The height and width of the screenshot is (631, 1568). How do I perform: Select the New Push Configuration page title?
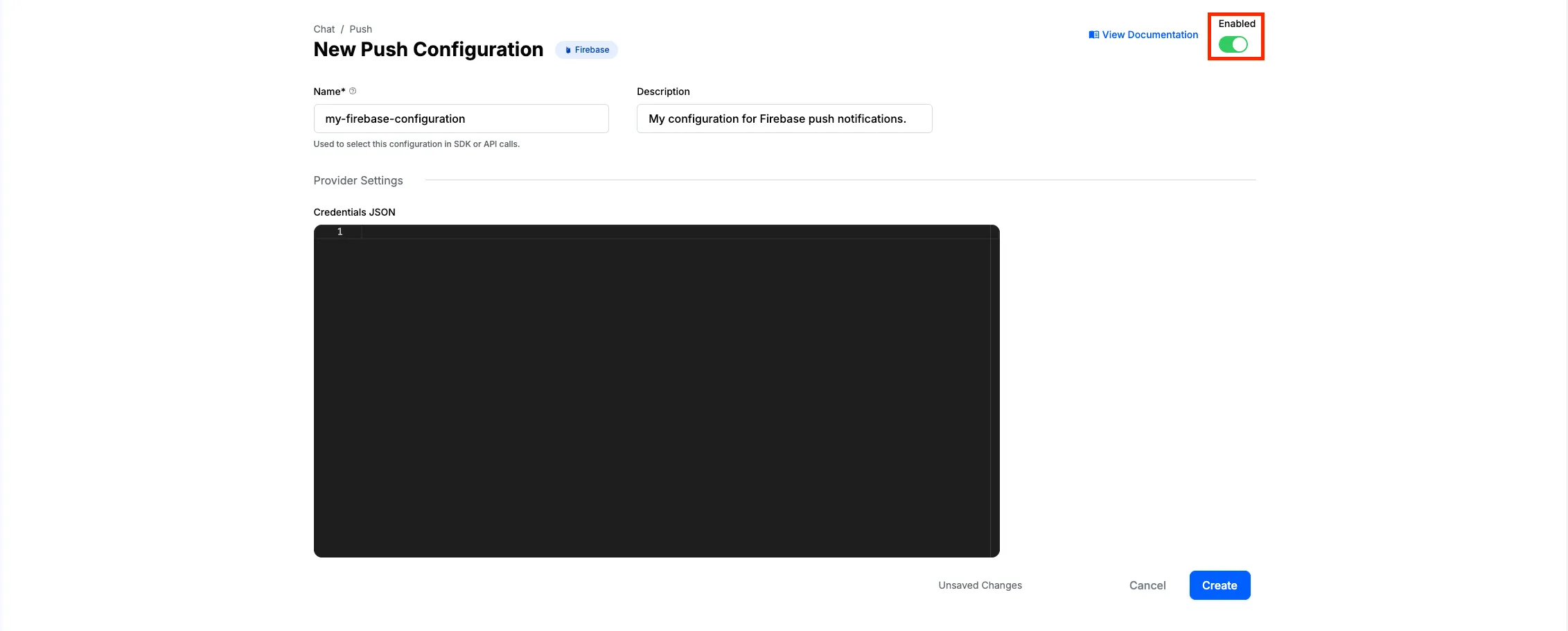428,49
